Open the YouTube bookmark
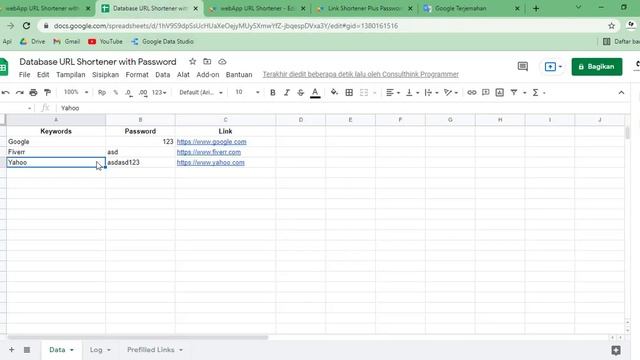 (105, 42)
